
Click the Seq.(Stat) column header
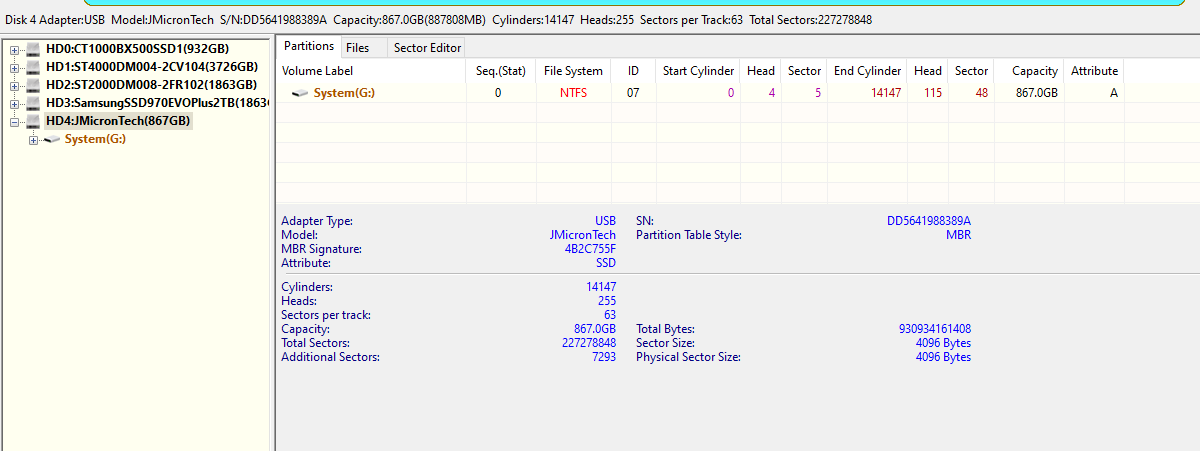(499, 71)
